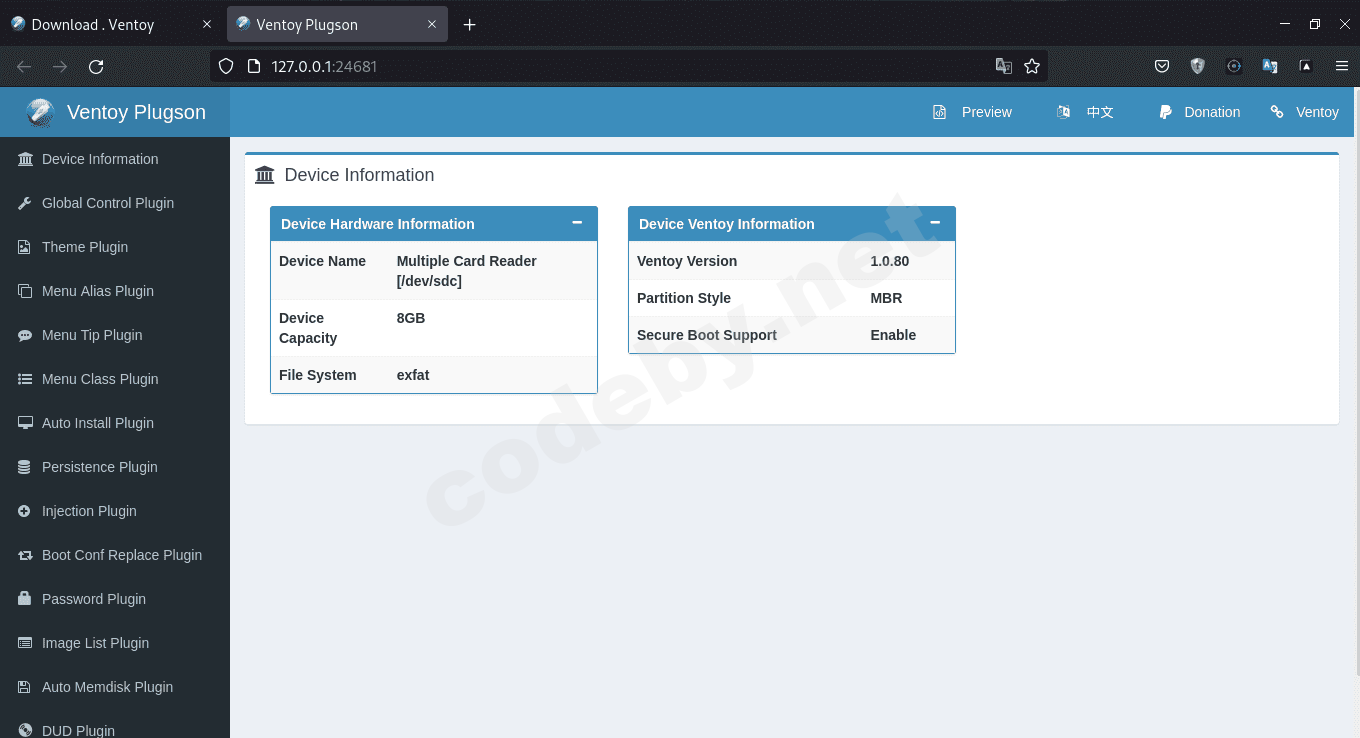The width and height of the screenshot is (1360, 738).
Task: Select the Secure Boot Support value "Enable"
Action: pyautogui.click(x=893, y=335)
